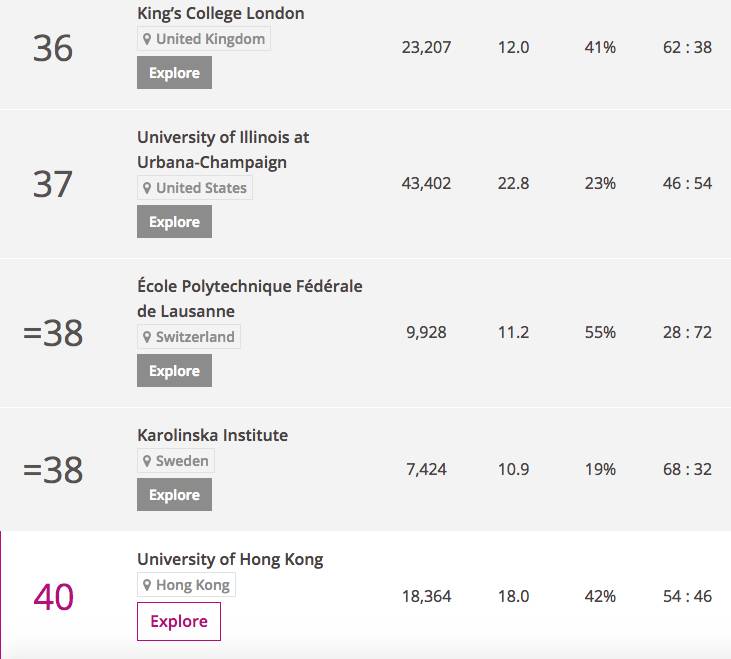Click the location pin beside Sweden
This screenshot has height=659, width=731.
pyautogui.click(x=147, y=461)
